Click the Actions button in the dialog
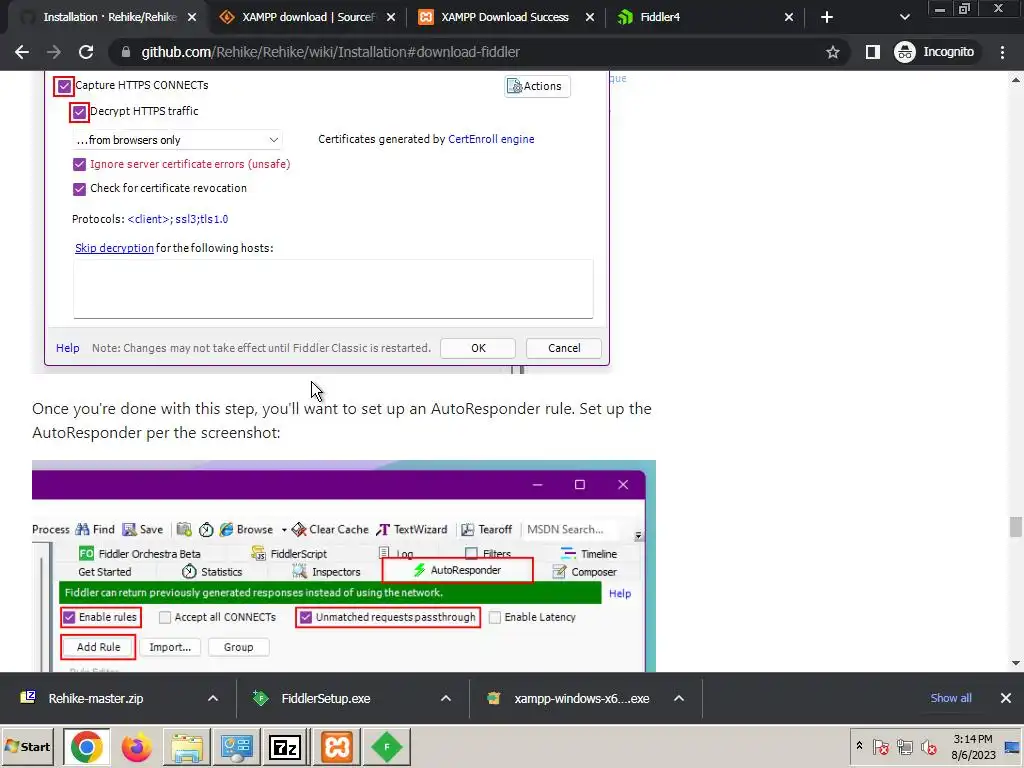The image size is (1024, 768). 537,86
